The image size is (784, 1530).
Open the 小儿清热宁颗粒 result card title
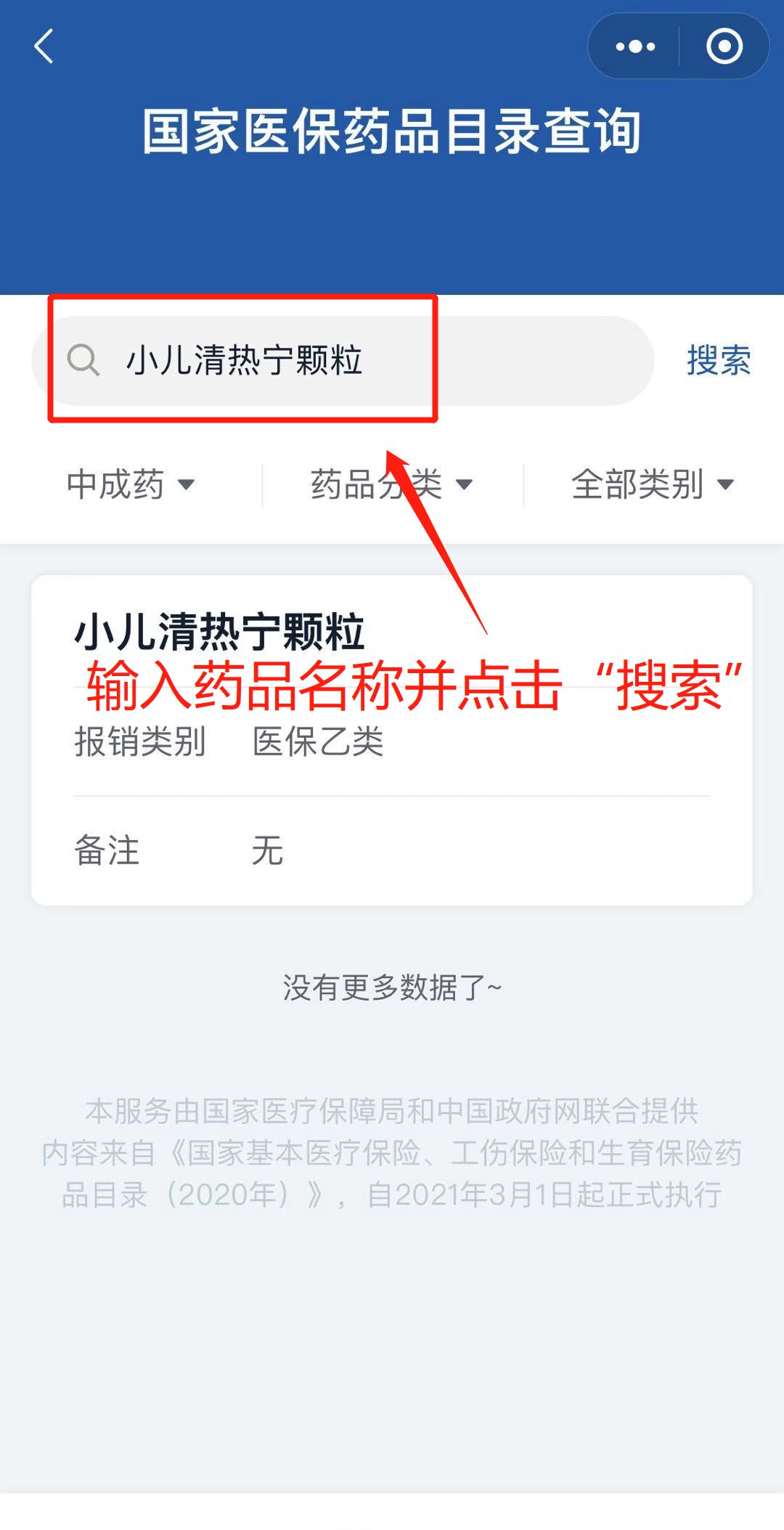219,631
